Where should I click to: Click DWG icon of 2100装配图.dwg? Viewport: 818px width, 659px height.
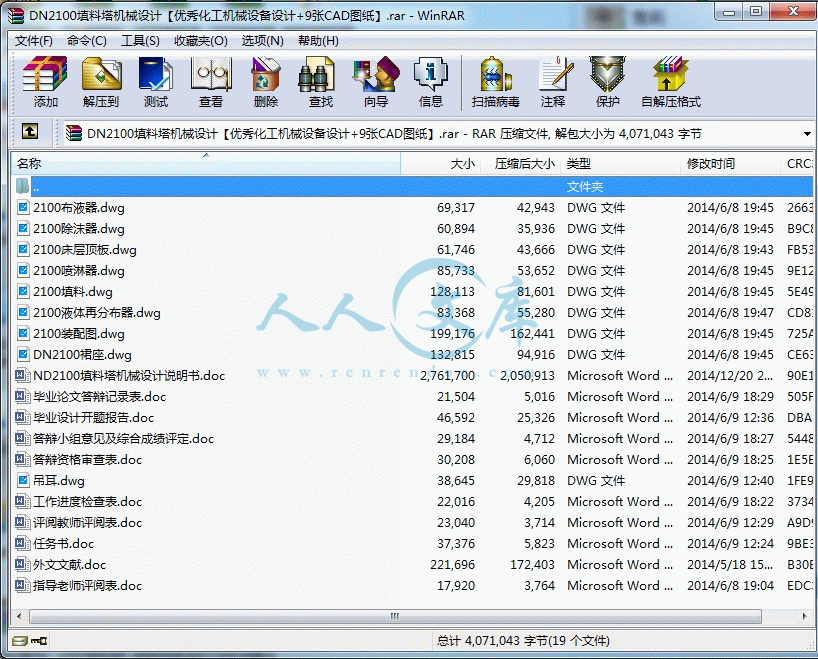click(x=23, y=333)
